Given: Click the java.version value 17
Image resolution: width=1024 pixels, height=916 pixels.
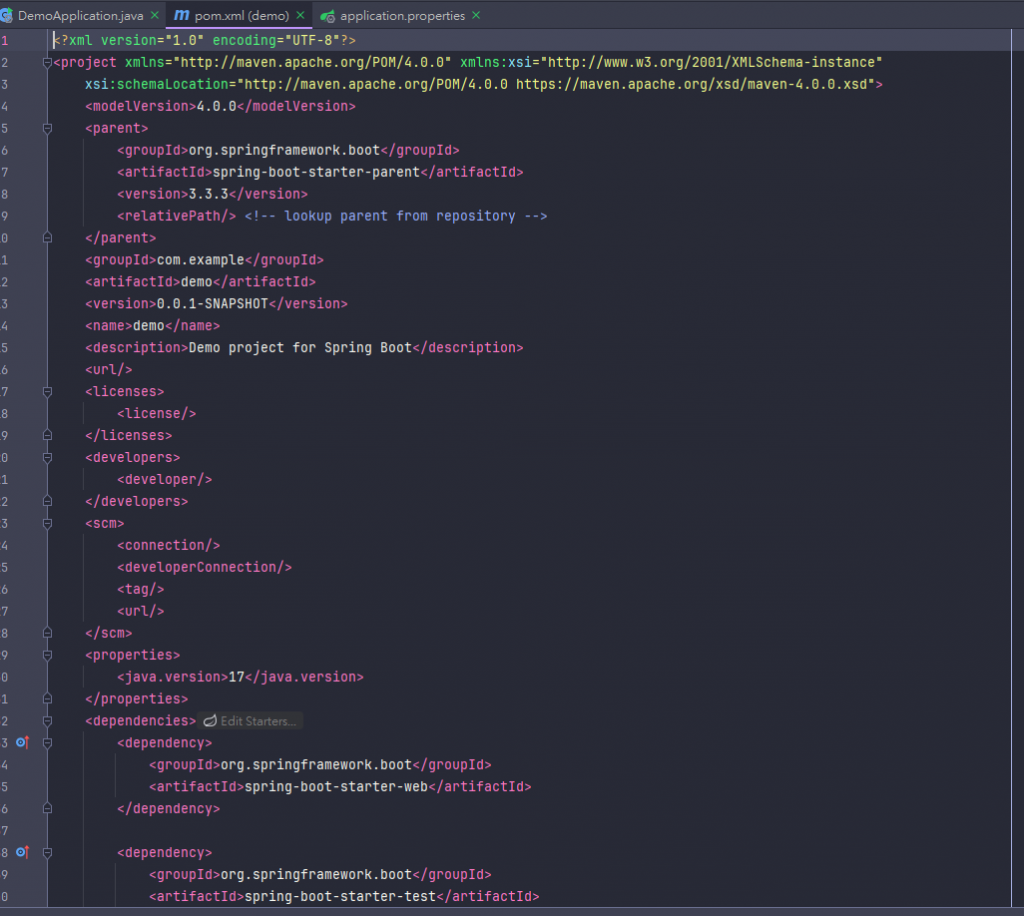Looking at the screenshot, I should [x=236, y=677].
